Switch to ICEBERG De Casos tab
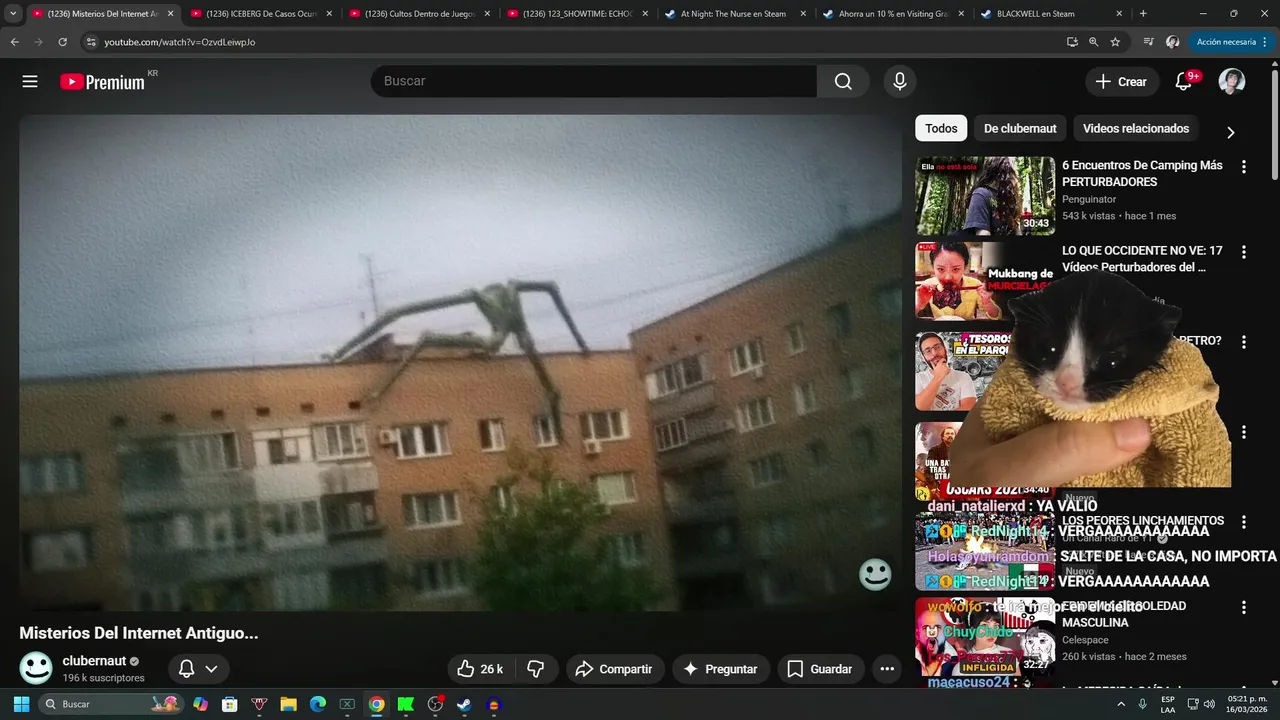Image resolution: width=1280 pixels, height=720 pixels. click(261, 14)
